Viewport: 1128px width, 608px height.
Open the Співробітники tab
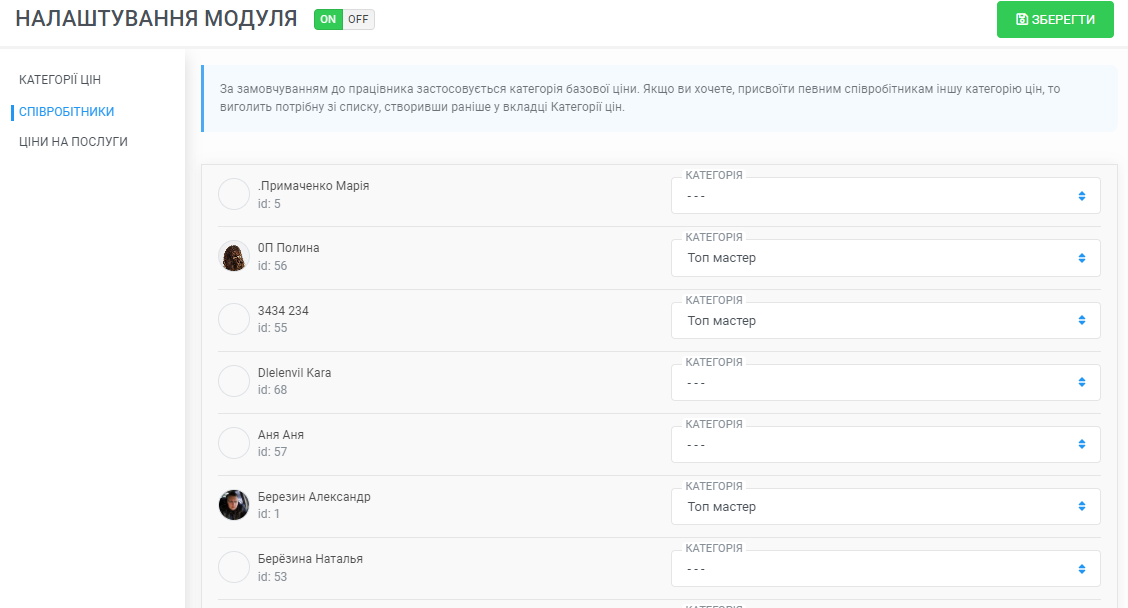pyautogui.click(x=66, y=112)
